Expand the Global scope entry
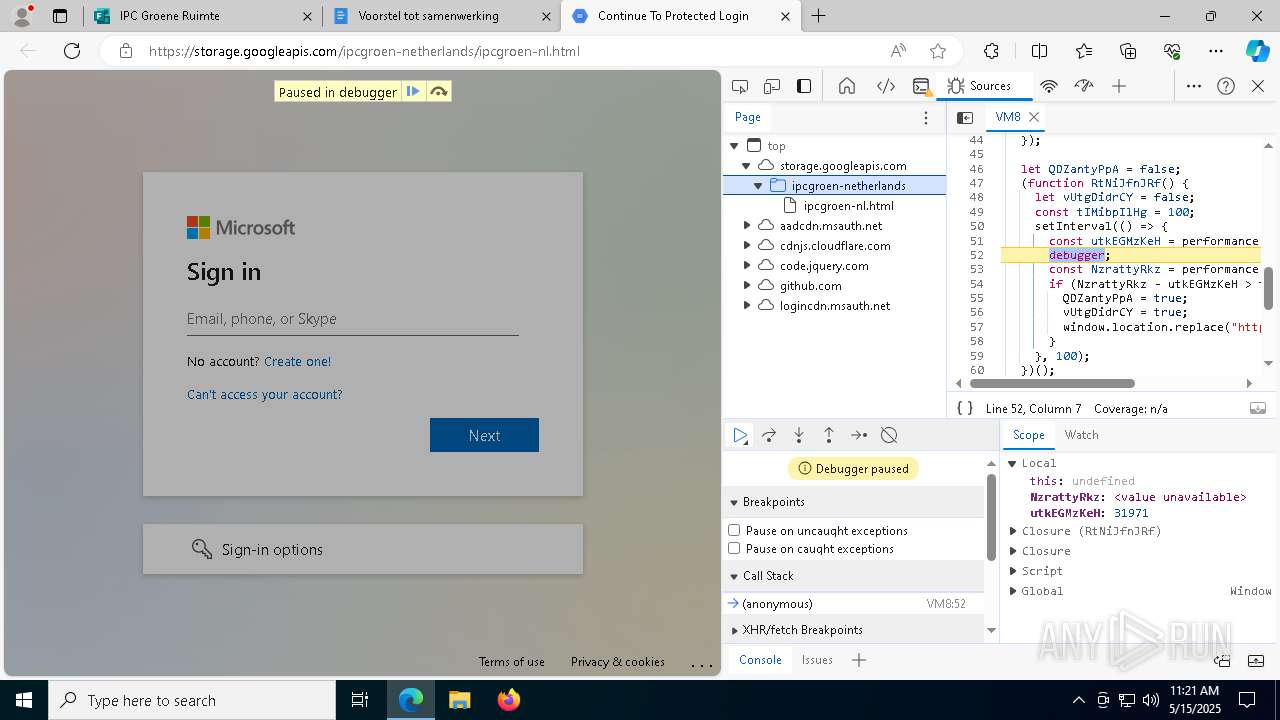Viewport: 1280px width, 720px height. [x=1013, y=591]
